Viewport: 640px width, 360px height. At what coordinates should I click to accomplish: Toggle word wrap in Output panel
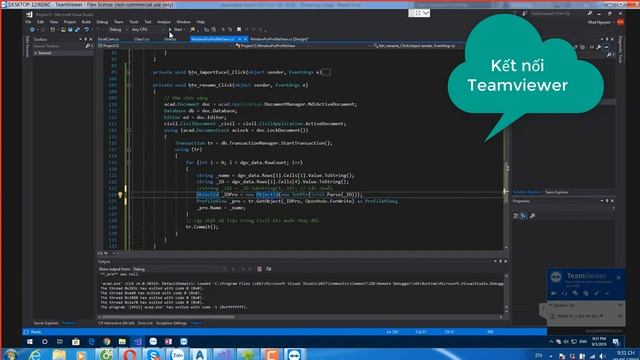point(269,269)
